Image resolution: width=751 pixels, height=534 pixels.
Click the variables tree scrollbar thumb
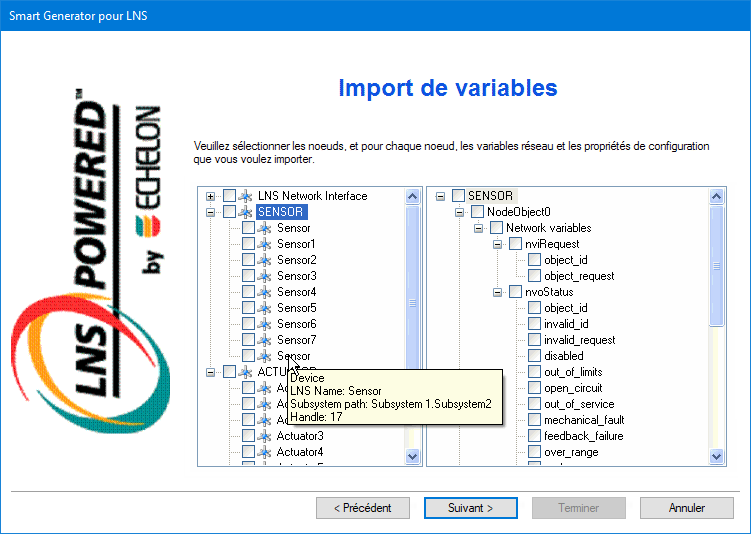[717, 266]
